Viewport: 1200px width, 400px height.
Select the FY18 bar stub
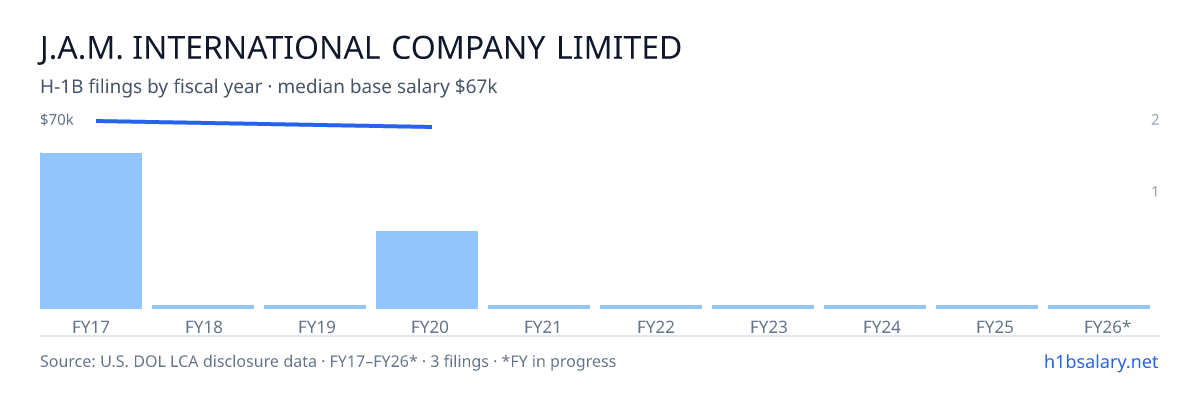[x=203, y=307]
